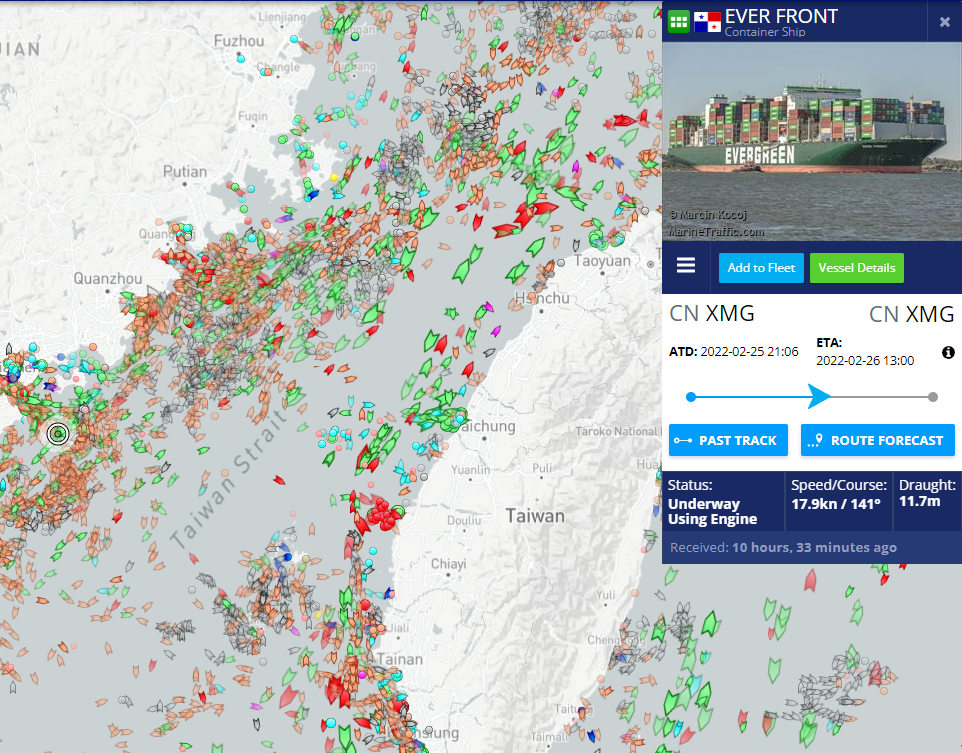Click the gray end dot of voyage progress
962x753 pixels.
tap(933, 397)
